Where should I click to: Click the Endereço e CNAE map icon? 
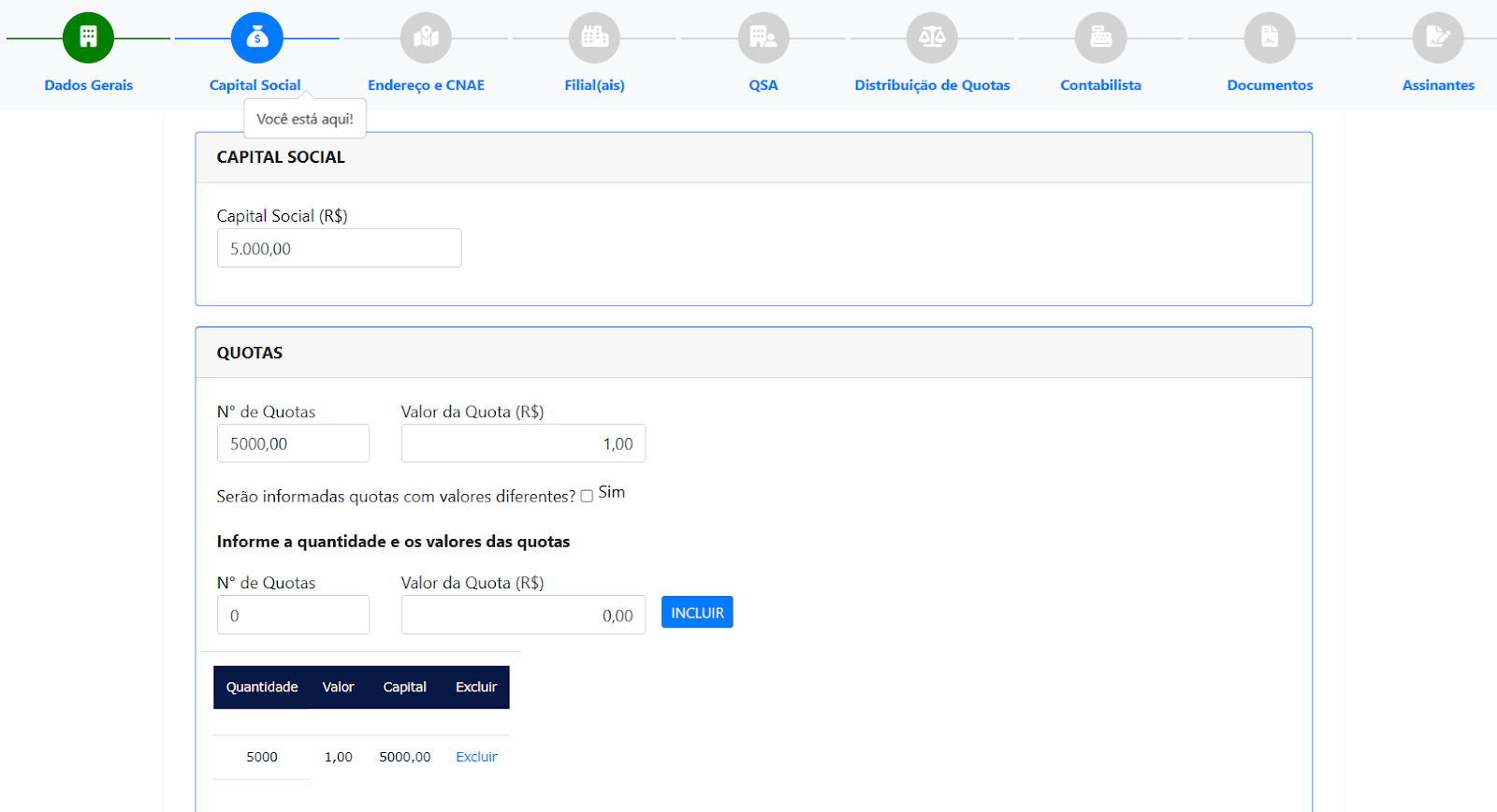click(426, 37)
